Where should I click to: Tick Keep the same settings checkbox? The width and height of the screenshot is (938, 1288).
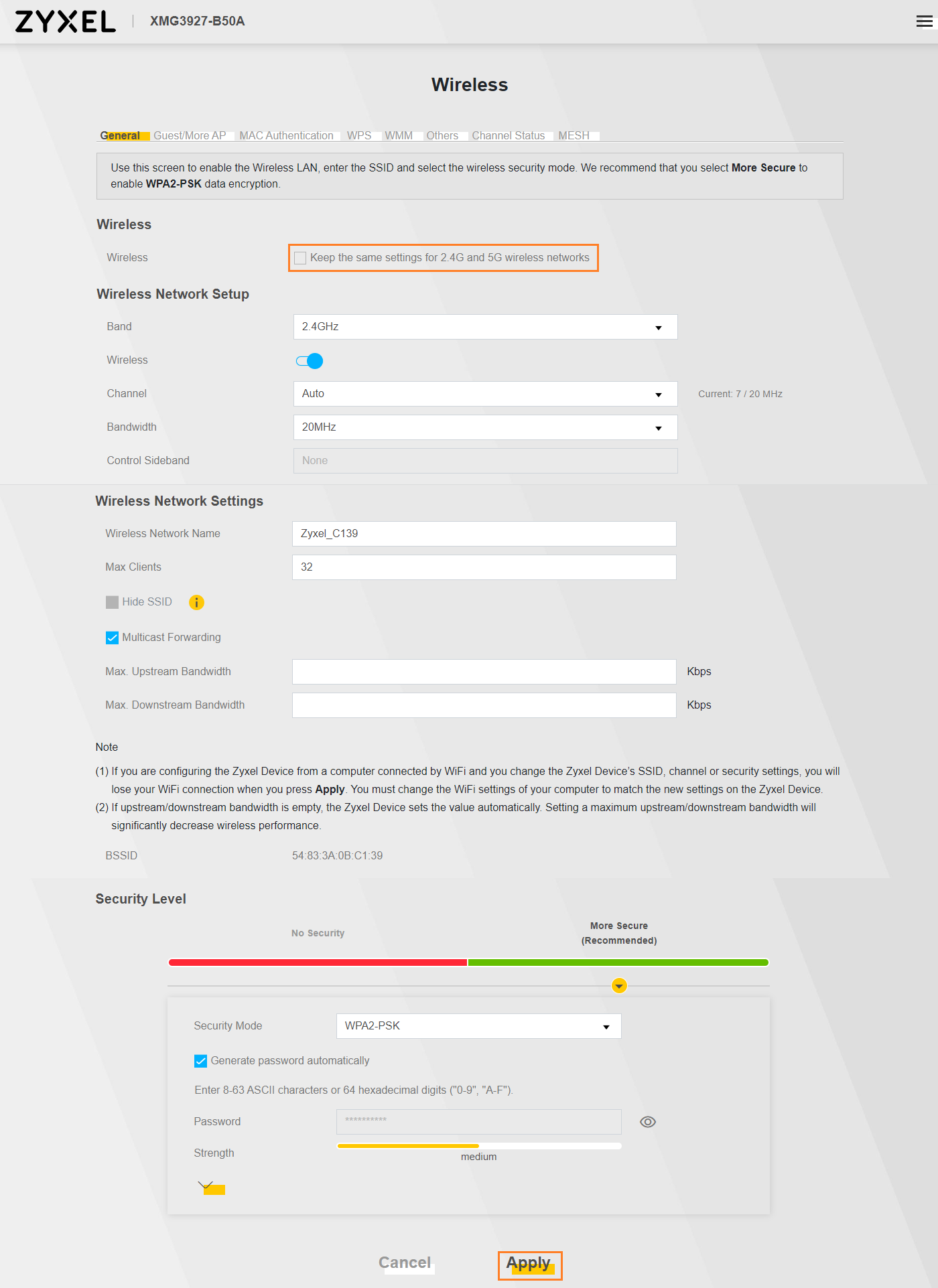[x=301, y=258]
